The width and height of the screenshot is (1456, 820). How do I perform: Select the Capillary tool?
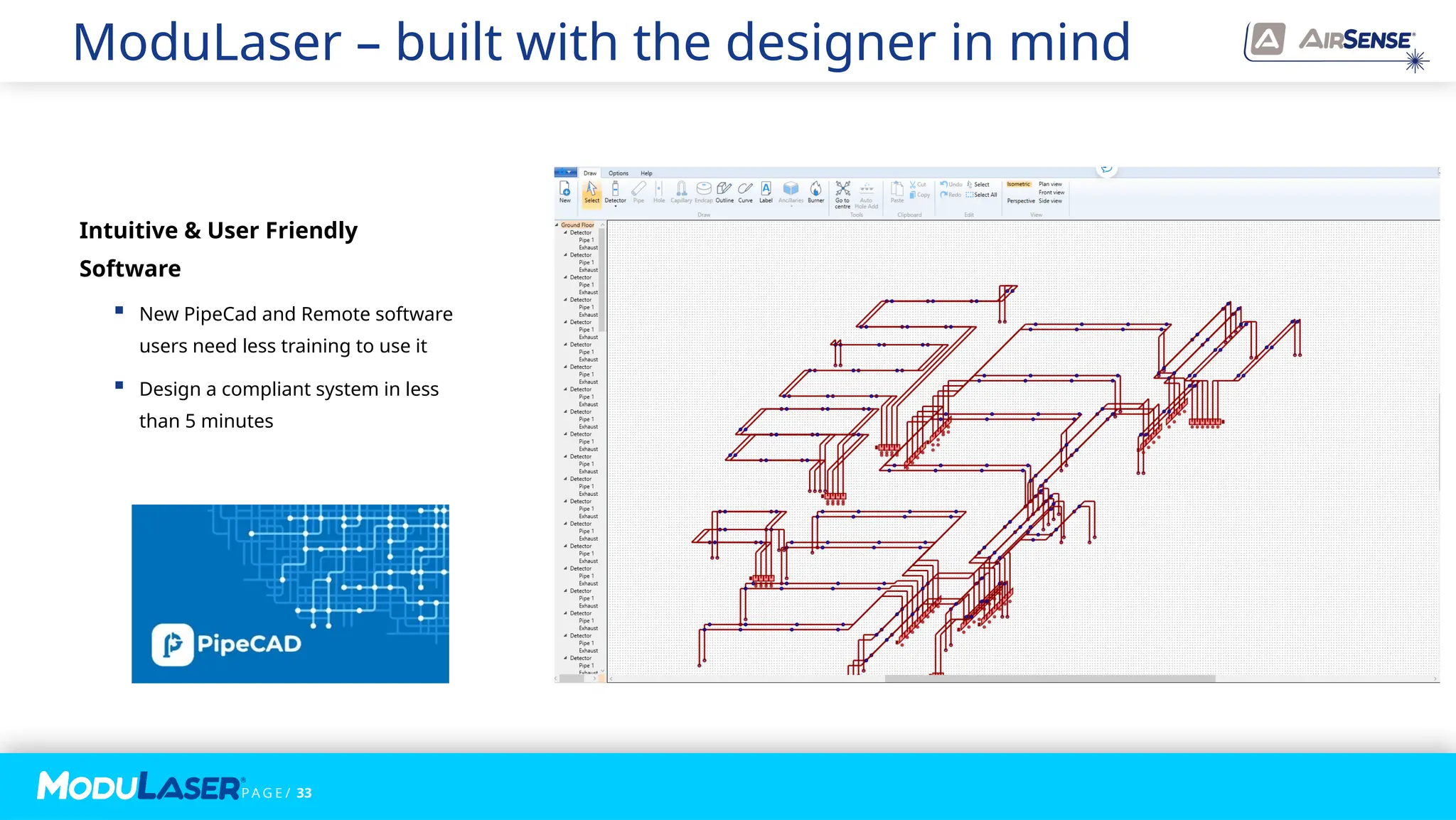pos(681,192)
